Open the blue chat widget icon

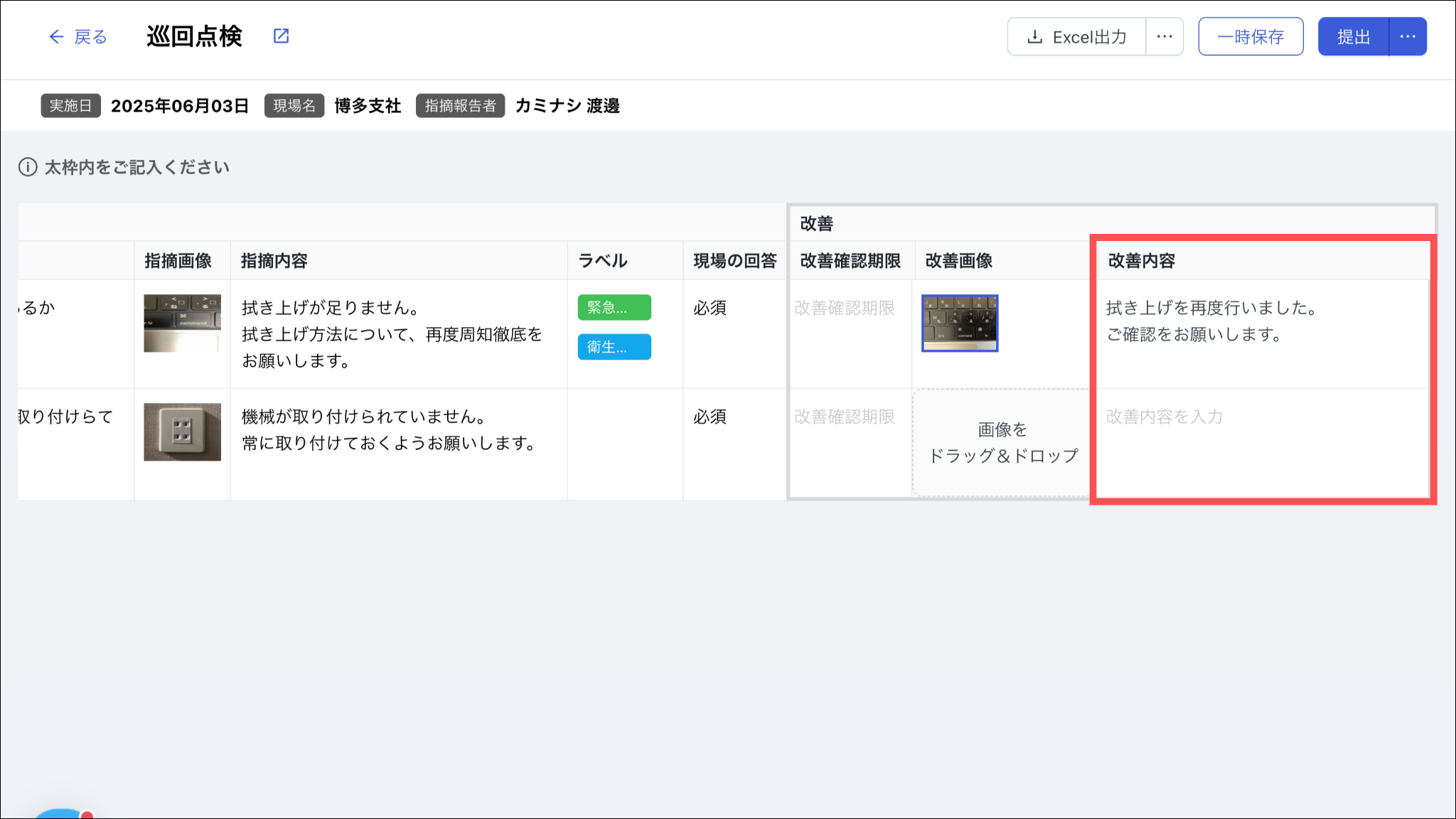point(60,814)
